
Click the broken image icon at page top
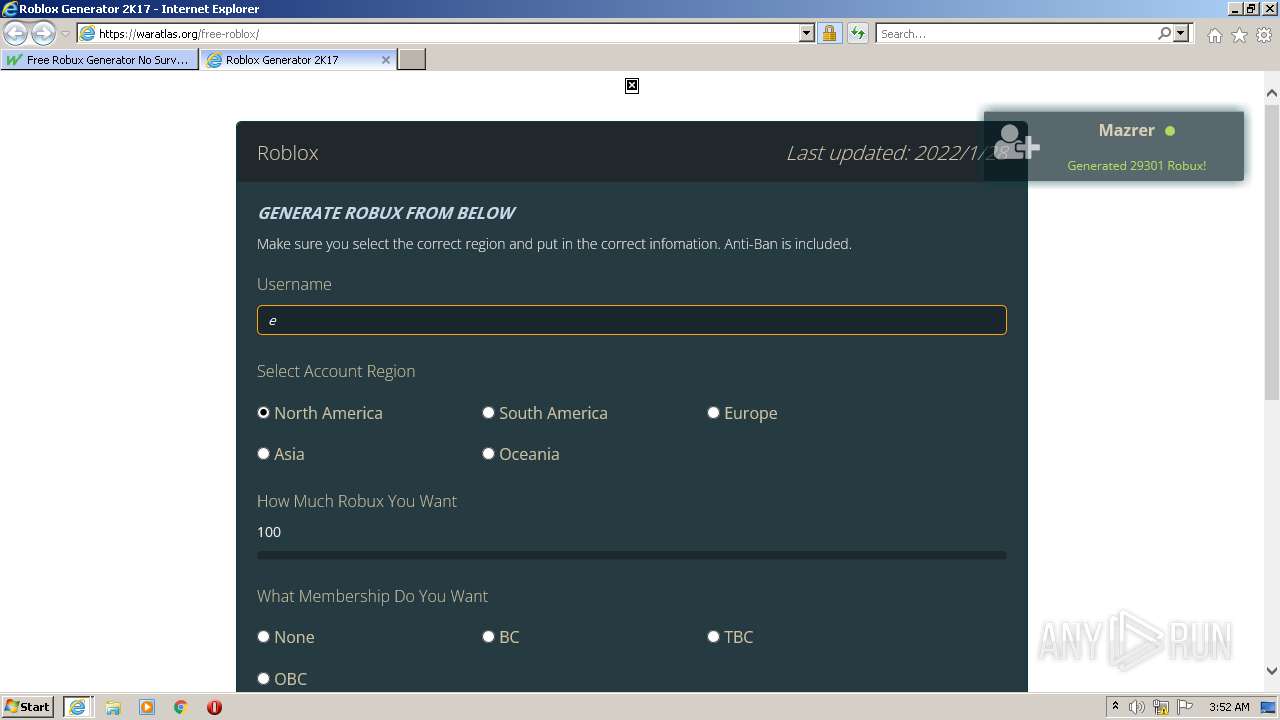[632, 86]
